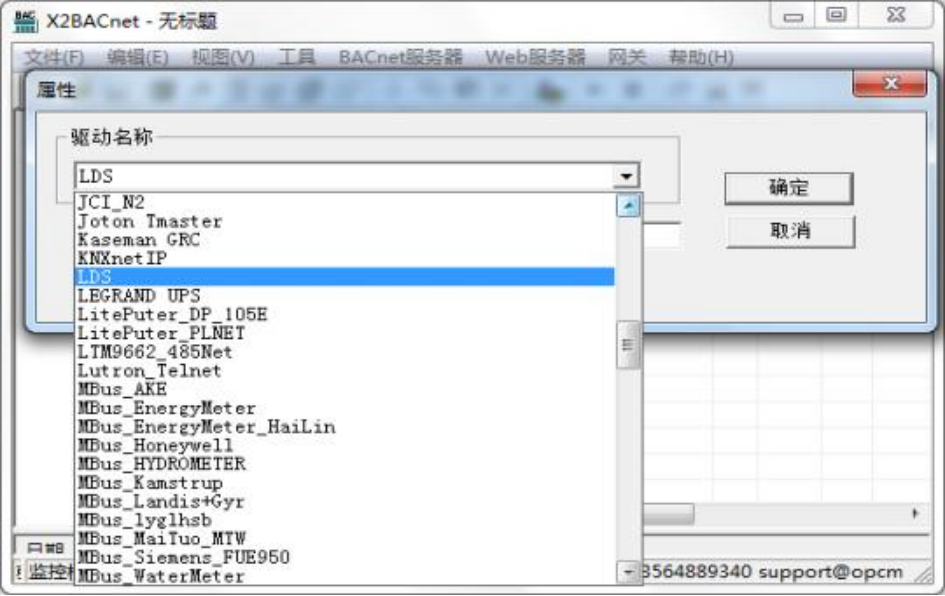The height and width of the screenshot is (596, 945).
Task: Close the 属性 dialog
Action: point(890,83)
